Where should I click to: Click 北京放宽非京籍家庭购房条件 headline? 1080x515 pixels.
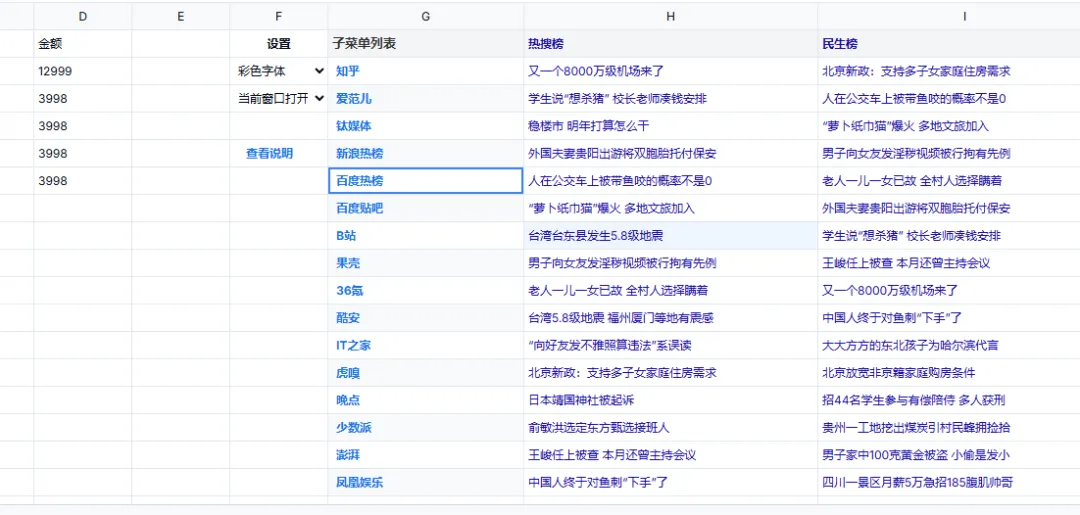[x=899, y=373]
